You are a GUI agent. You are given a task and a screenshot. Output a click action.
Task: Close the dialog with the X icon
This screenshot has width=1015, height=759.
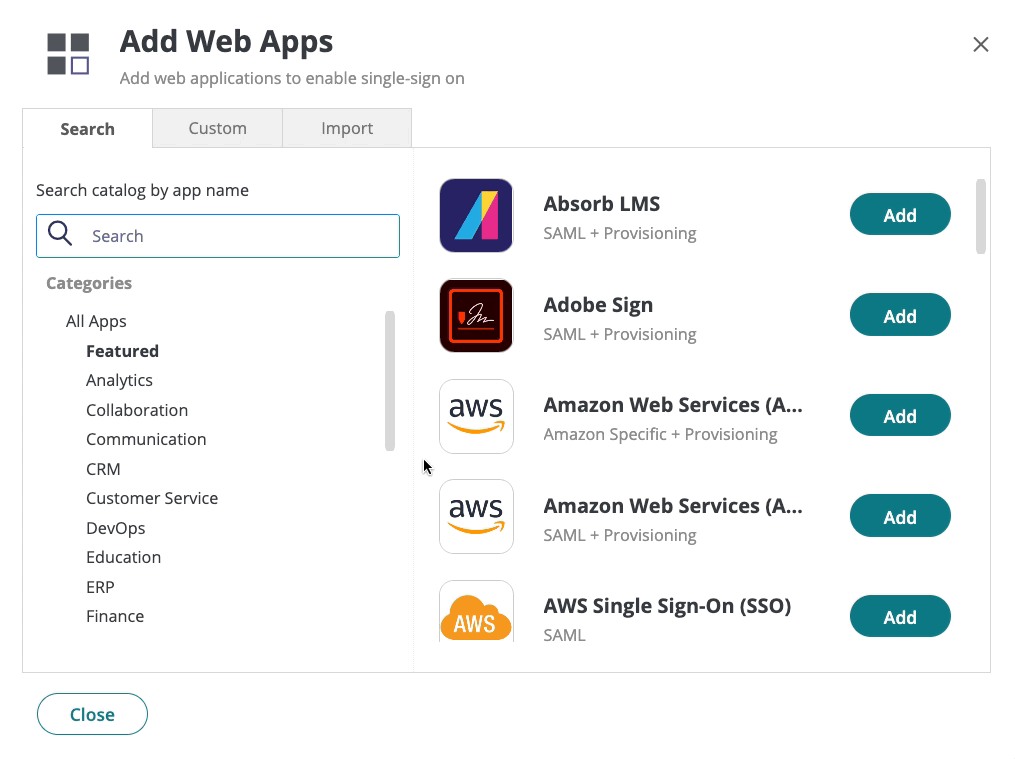981,44
